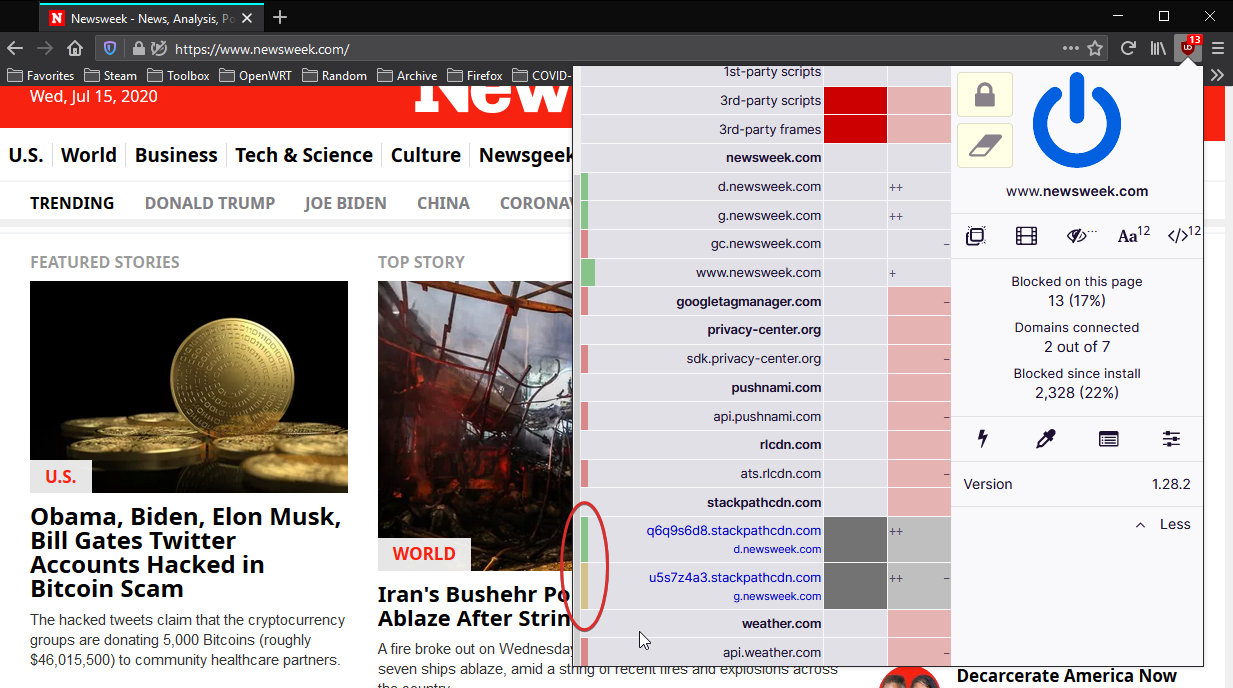Image resolution: width=1233 pixels, height=688 pixels.
Task: Revert firewall changes with the eraser
Action: click(x=985, y=146)
